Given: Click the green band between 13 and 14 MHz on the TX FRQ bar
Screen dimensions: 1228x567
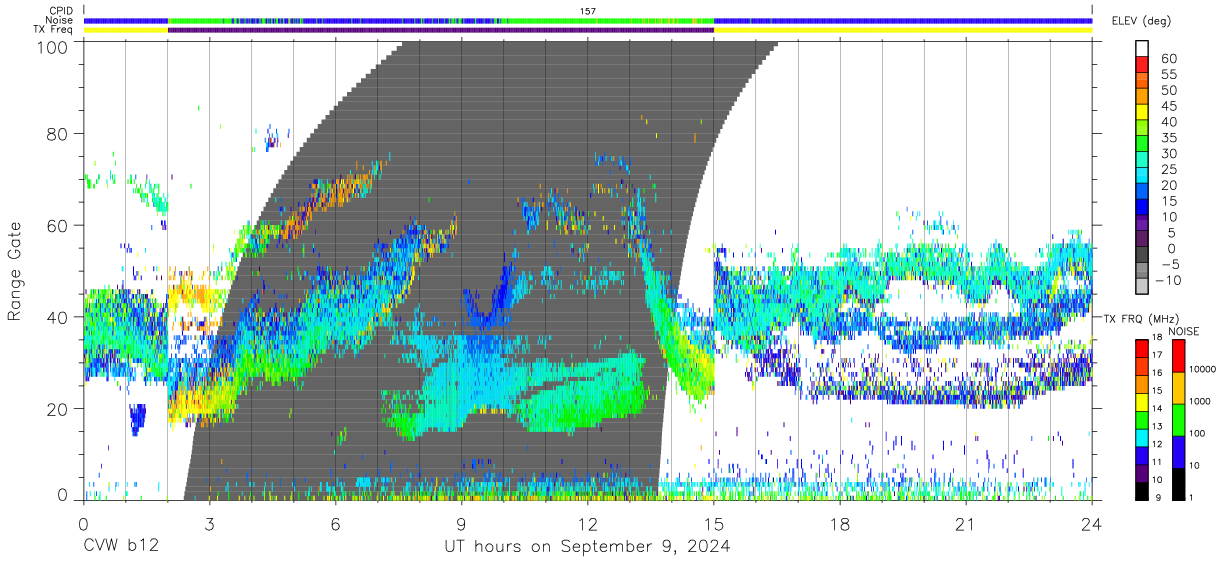Looking at the screenshot, I should coord(1142,418).
